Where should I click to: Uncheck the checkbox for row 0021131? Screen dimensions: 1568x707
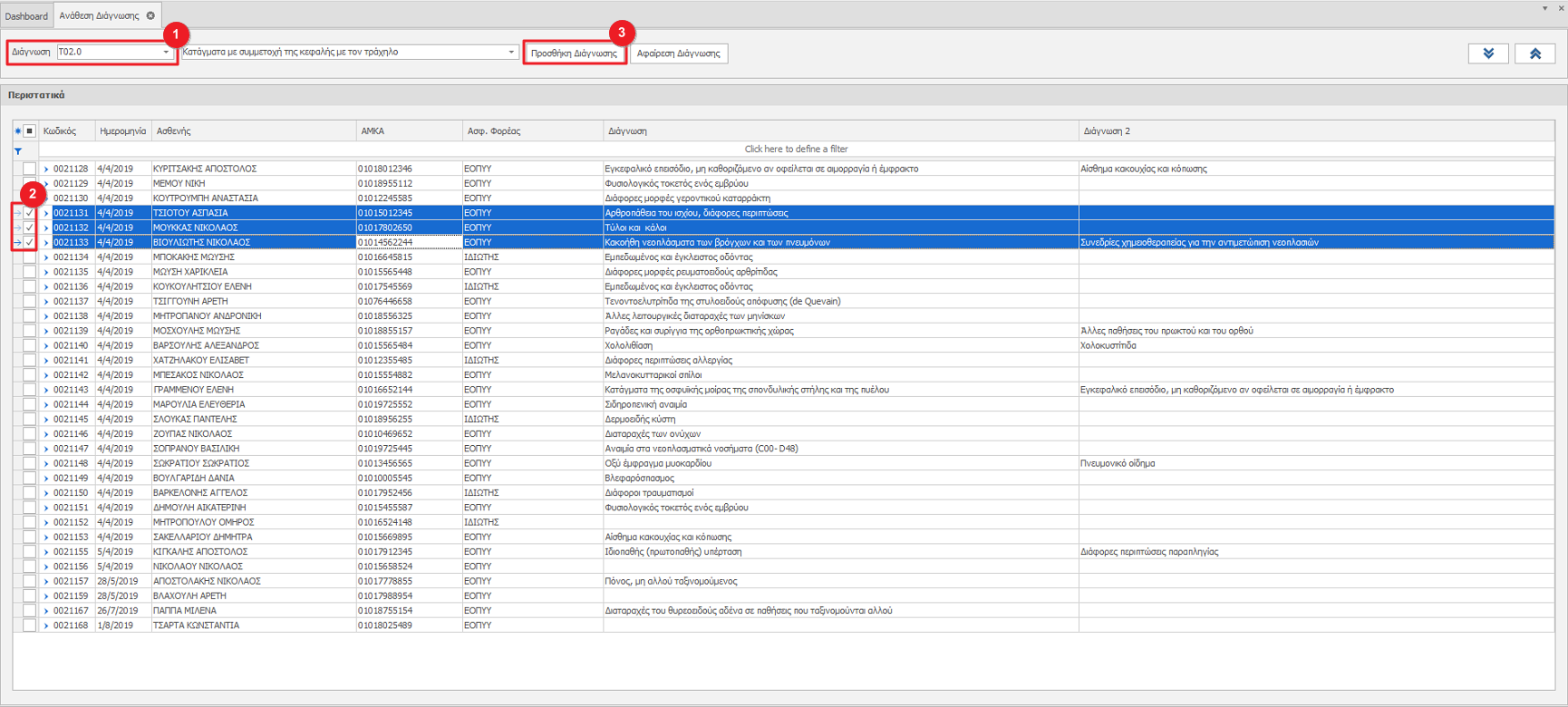(30, 213)
